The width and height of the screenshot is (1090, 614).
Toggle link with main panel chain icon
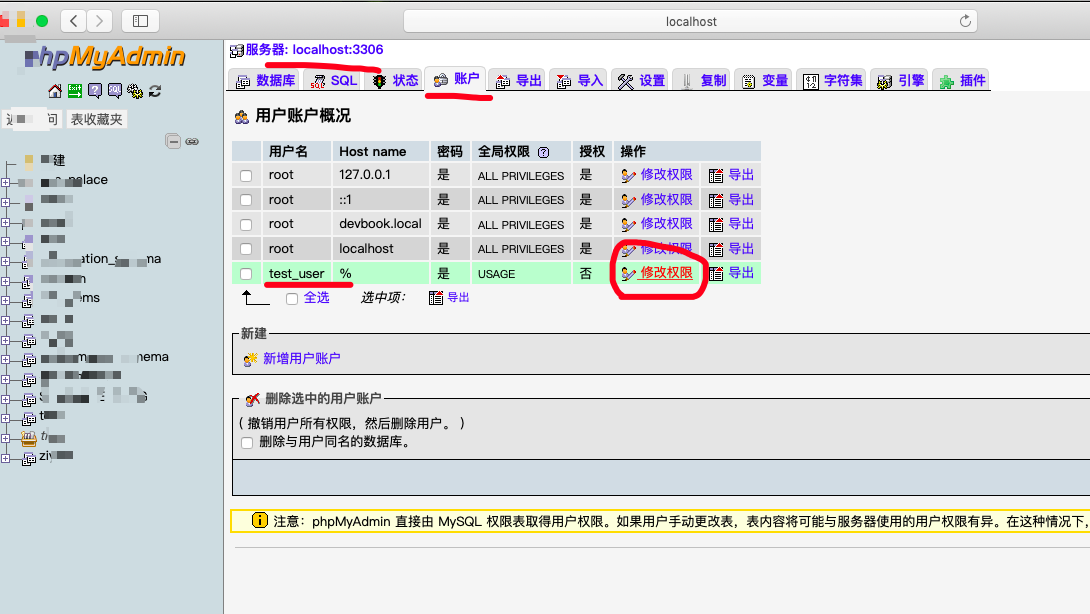coord(193,141)
